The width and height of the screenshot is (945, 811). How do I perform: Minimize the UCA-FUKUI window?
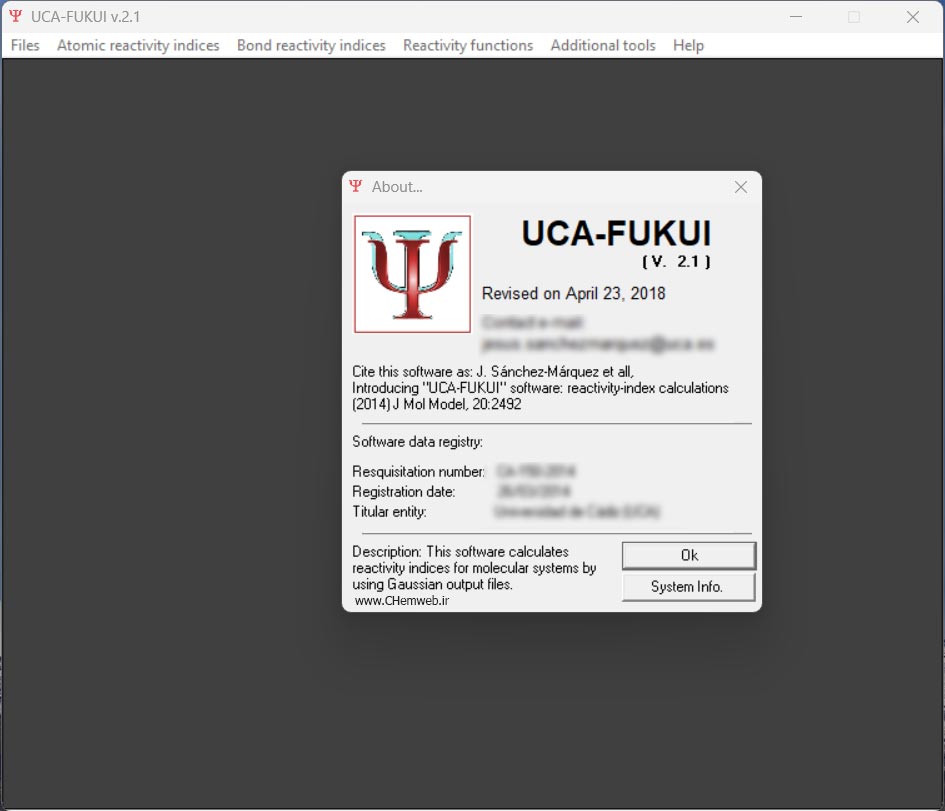(x=796, y=17)
